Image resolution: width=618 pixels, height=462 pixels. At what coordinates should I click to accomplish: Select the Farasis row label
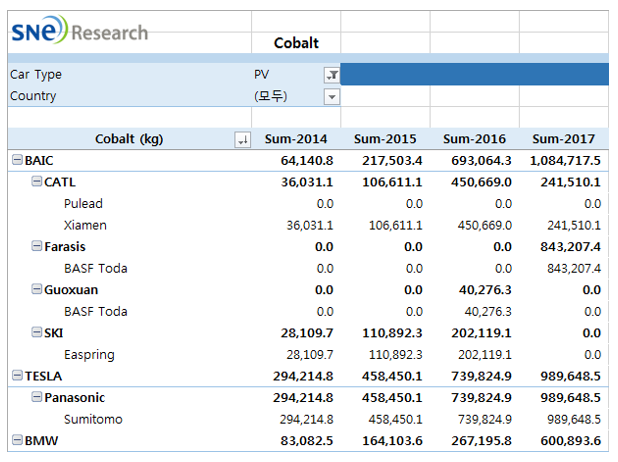tap(65, 247)
